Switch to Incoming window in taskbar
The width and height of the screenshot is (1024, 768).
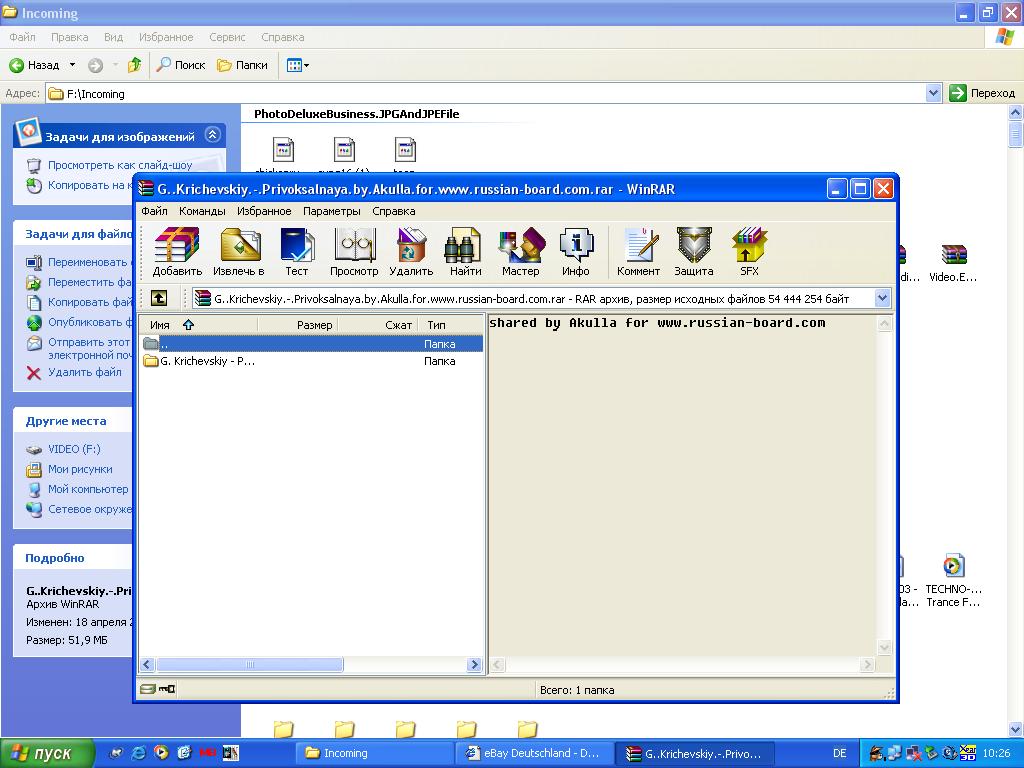pos(375,754)
